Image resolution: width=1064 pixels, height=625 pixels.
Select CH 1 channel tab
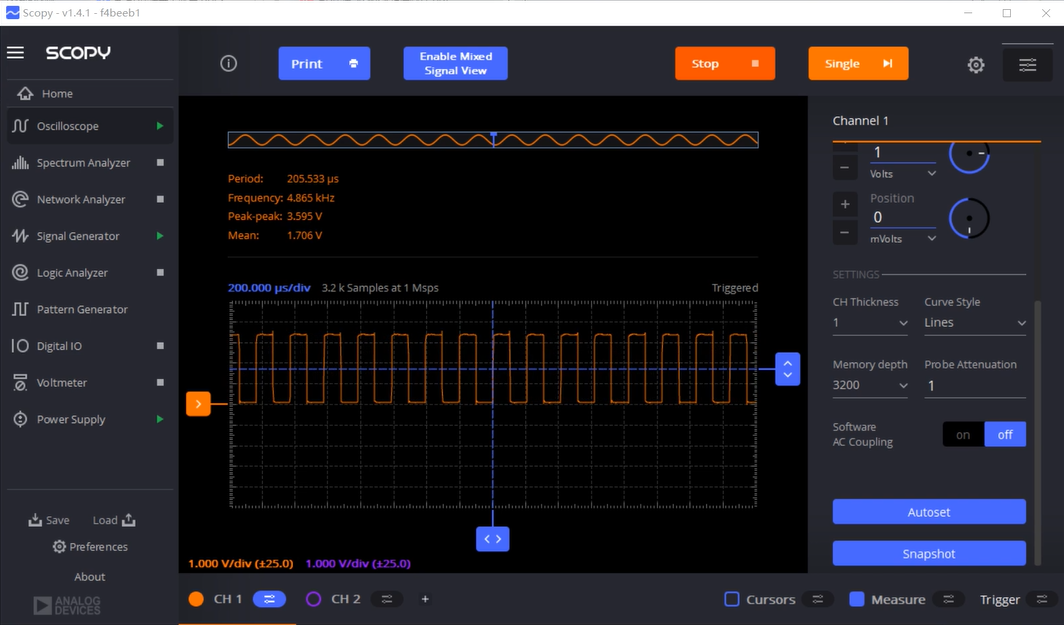click(228, 599)
